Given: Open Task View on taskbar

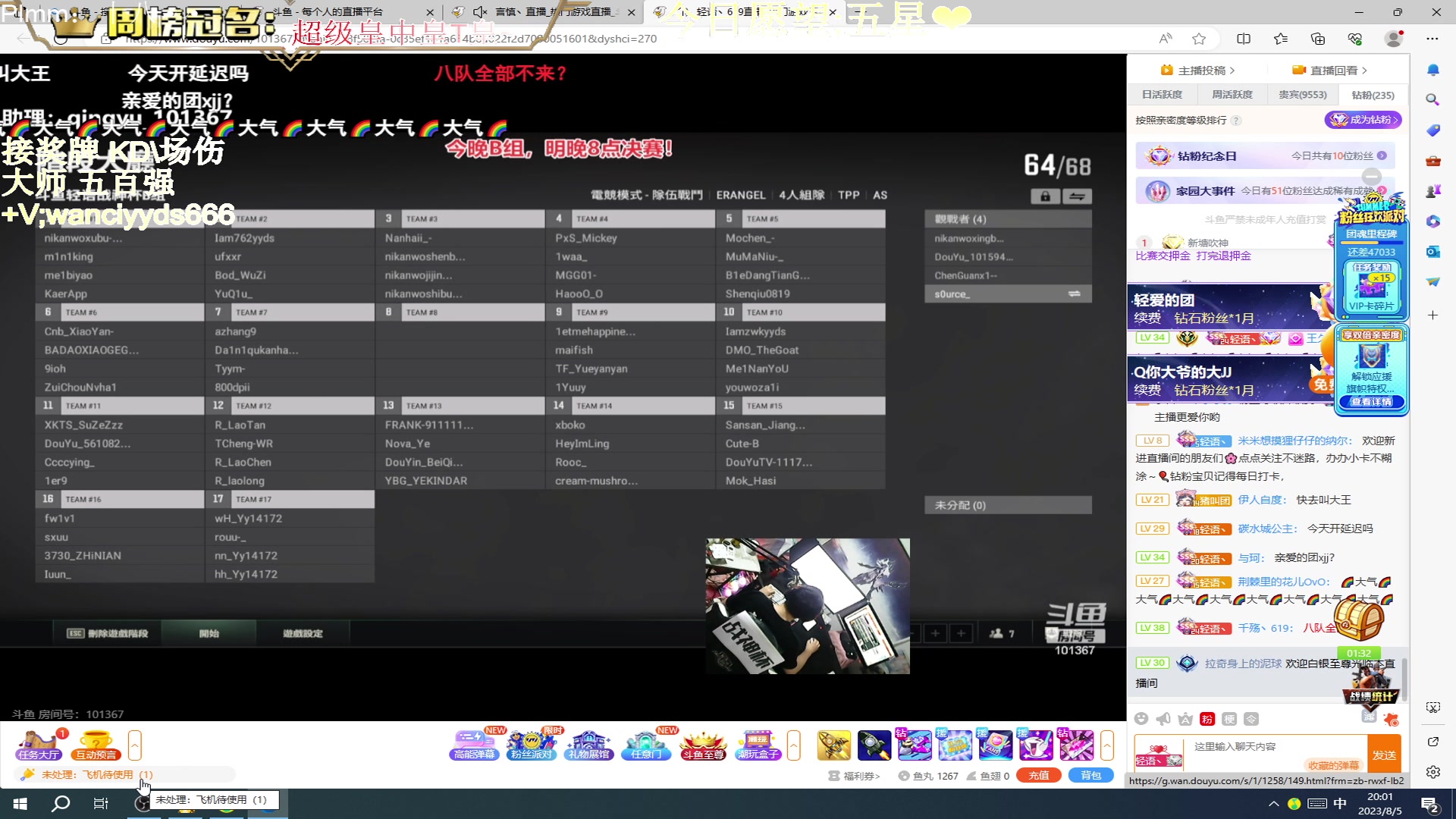Looking at the screenshot, I should pos(101,803).
